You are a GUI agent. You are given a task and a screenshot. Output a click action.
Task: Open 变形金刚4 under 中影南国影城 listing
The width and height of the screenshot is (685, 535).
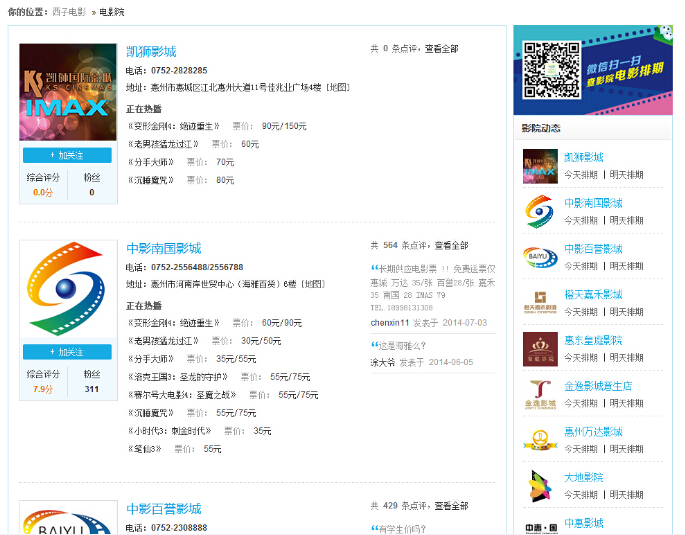pos(173,323)
